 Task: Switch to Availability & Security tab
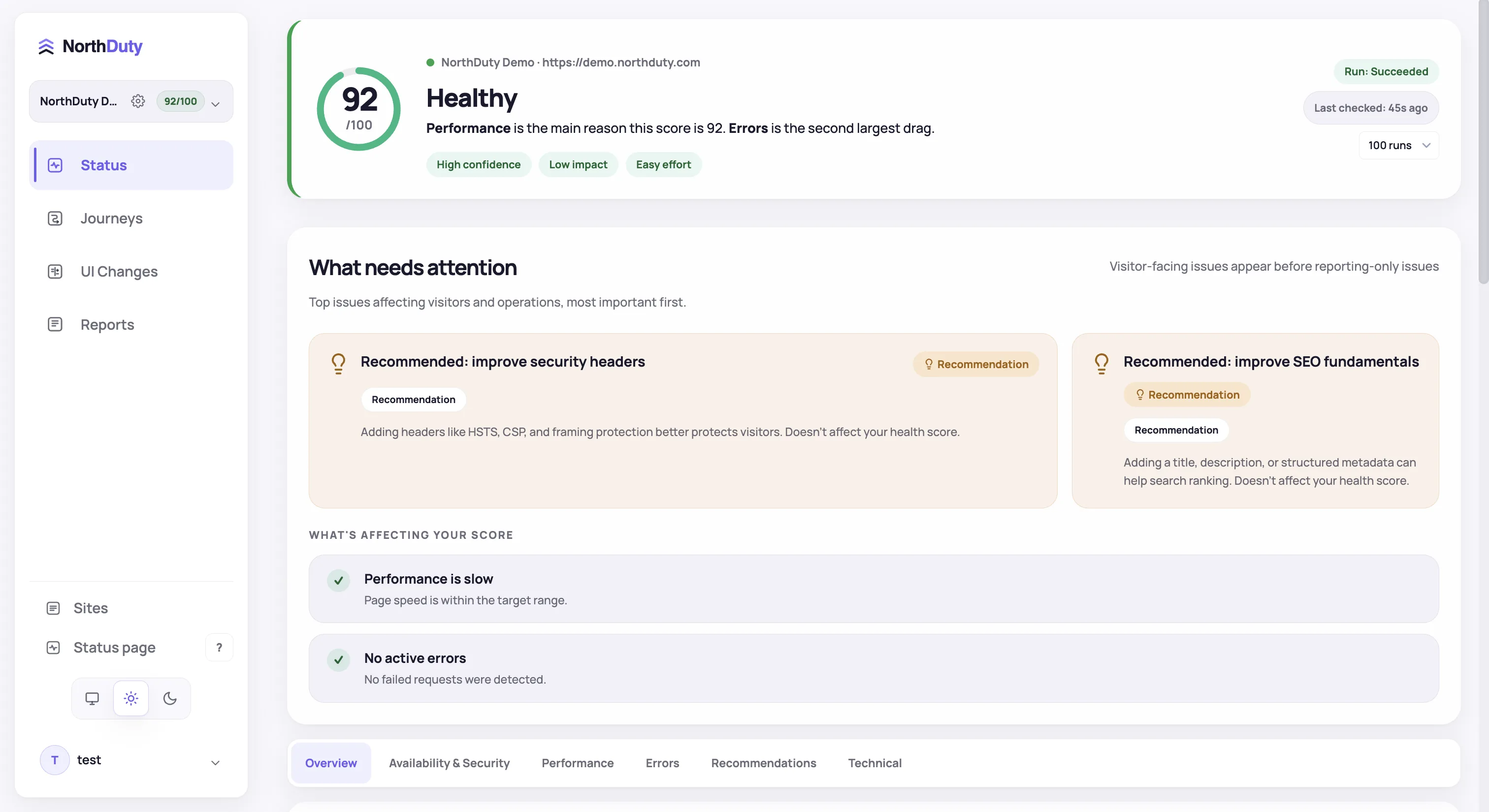coord(449,763)
